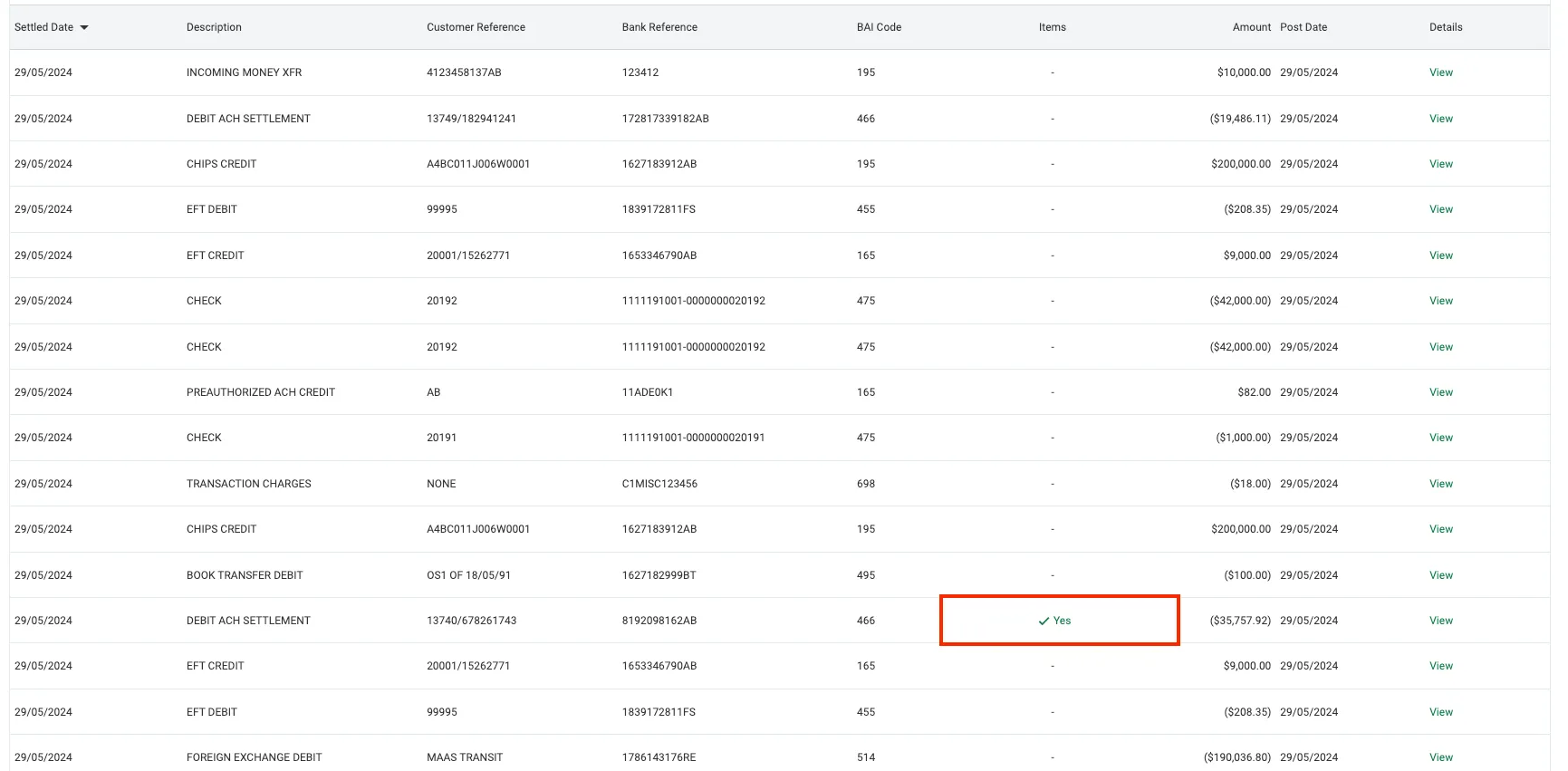Select the 'FOREIGN EXCHANGE DEBIT' description
This screenshot has height=771, width=1568.
pyautogui.click(x=255, y=757)
